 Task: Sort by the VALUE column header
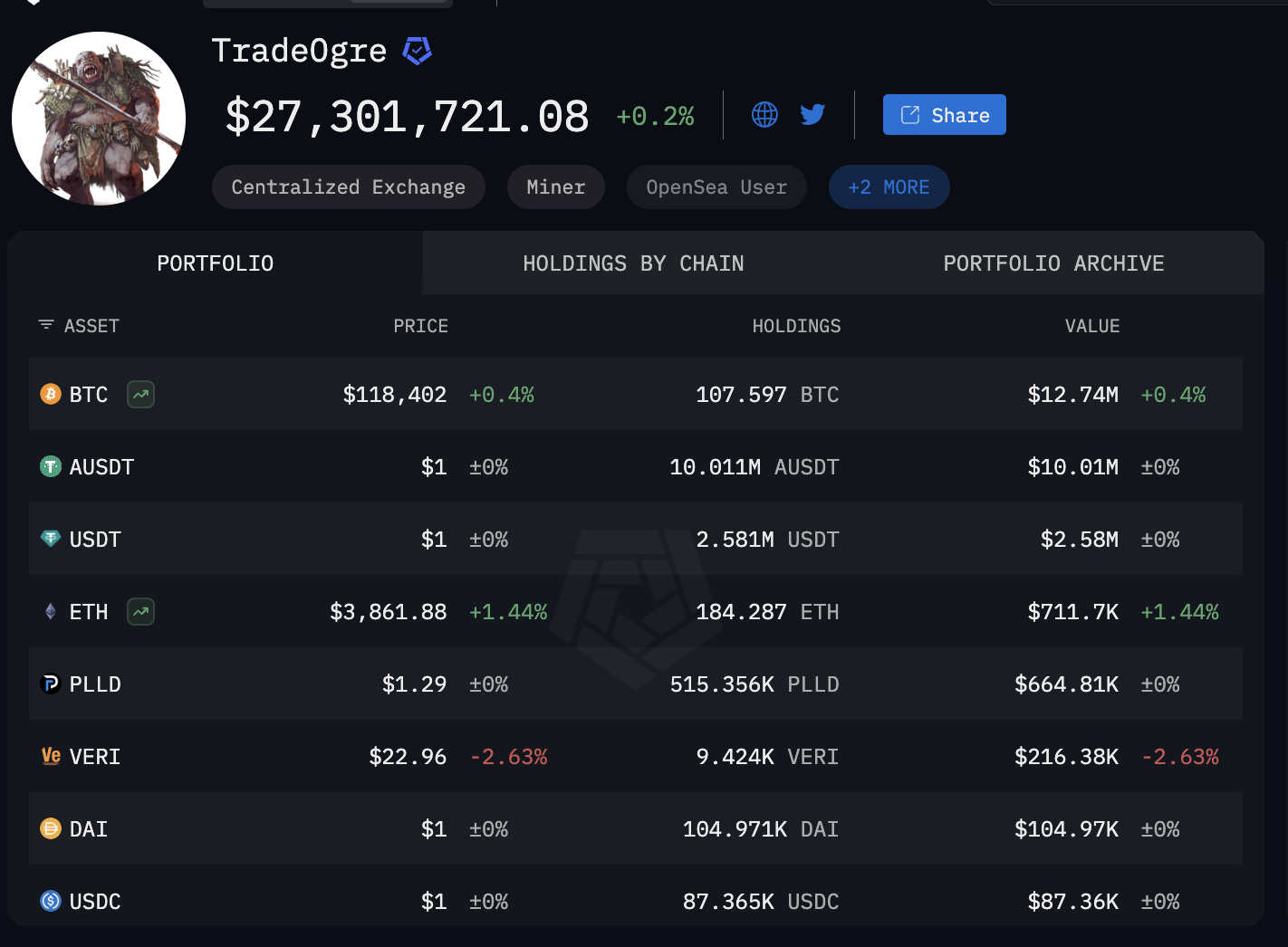(1092, 326)
